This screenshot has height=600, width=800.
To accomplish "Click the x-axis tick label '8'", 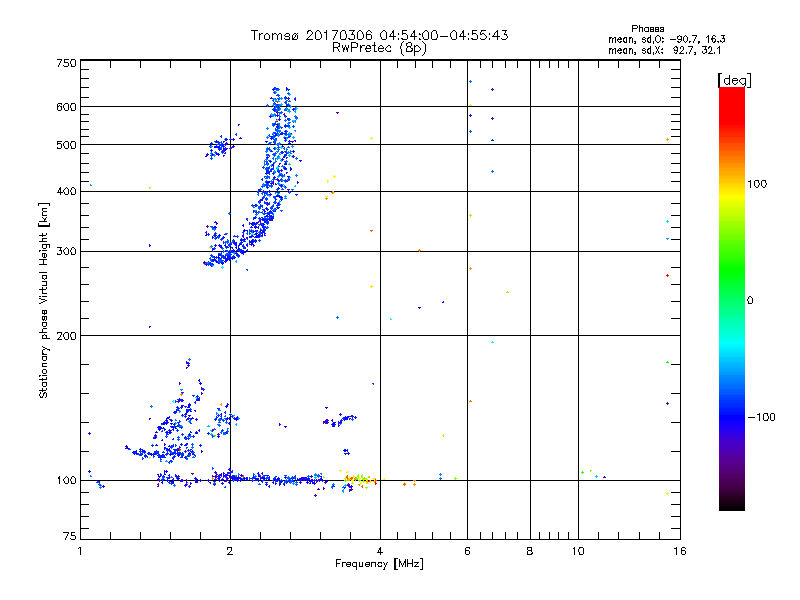I will (x=530, y=551).
